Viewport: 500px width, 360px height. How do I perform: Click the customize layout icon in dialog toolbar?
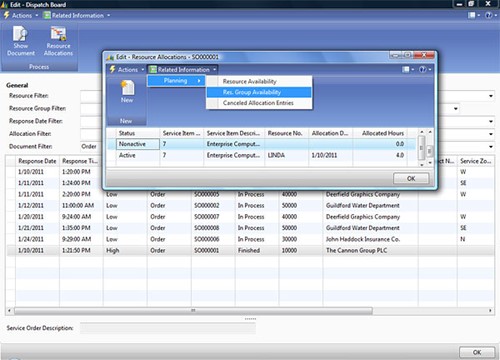(408, 69)
